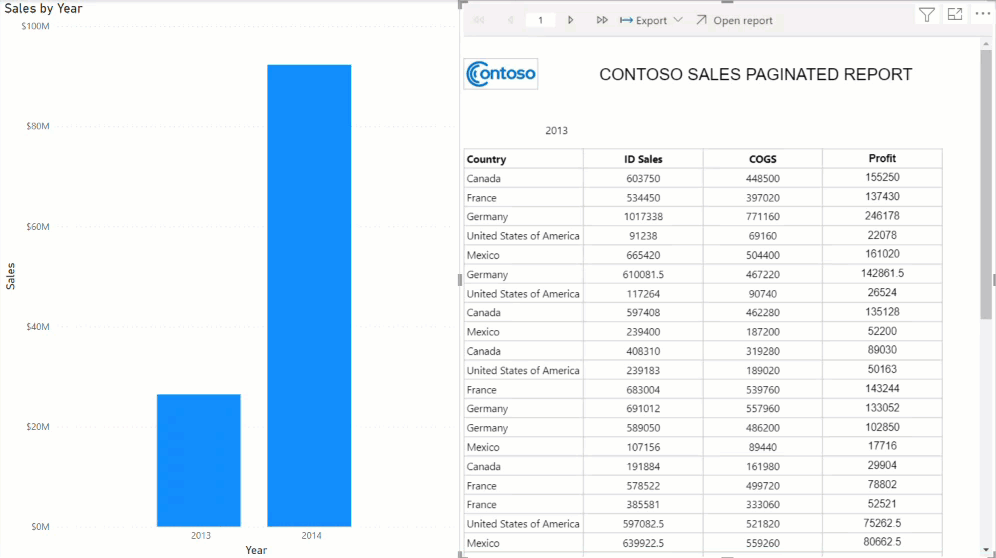Go to previous page of report
Image resolution: width=996 pixels, height=558 pixels.
coord(511,20)
